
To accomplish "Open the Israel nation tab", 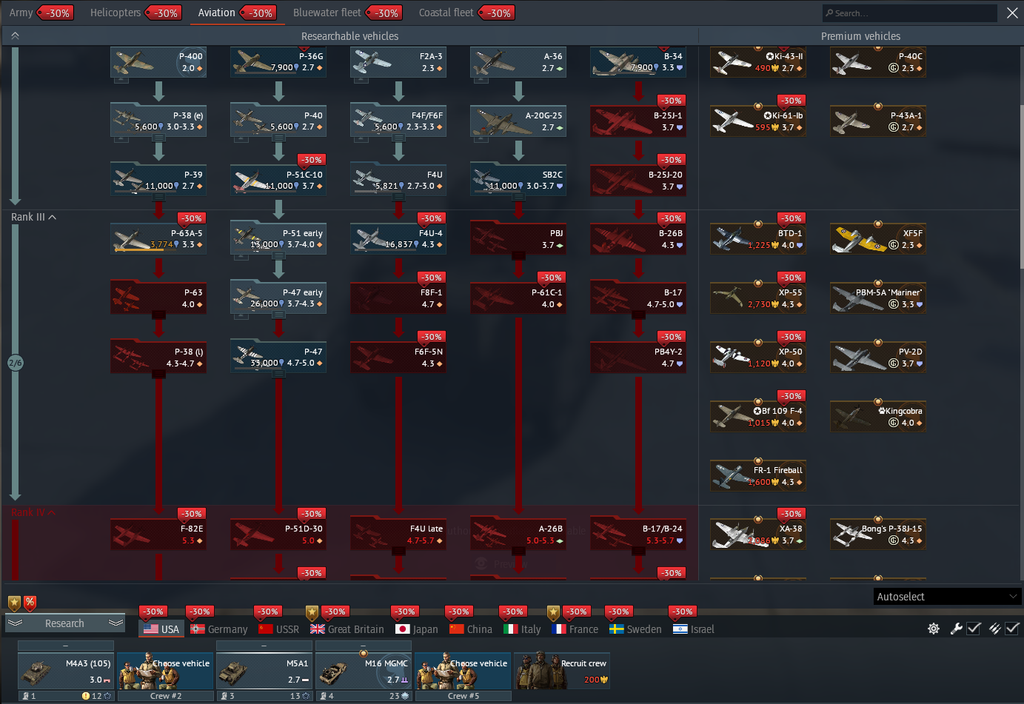I will [694, 629].
